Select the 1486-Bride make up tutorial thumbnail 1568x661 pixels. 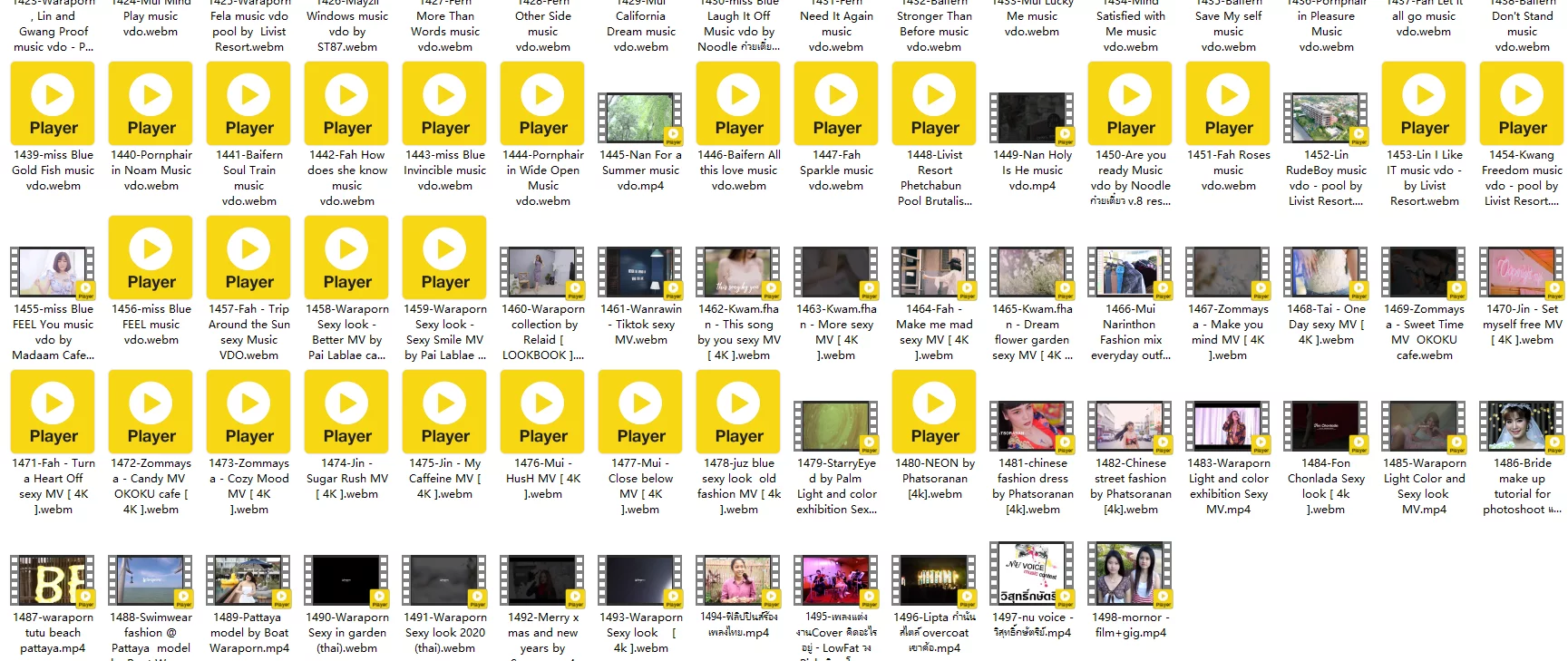coord(1522,426)
